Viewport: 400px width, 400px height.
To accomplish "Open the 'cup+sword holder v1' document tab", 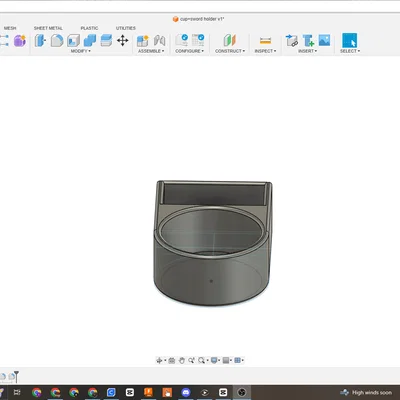I will click(x=199, y=19).
